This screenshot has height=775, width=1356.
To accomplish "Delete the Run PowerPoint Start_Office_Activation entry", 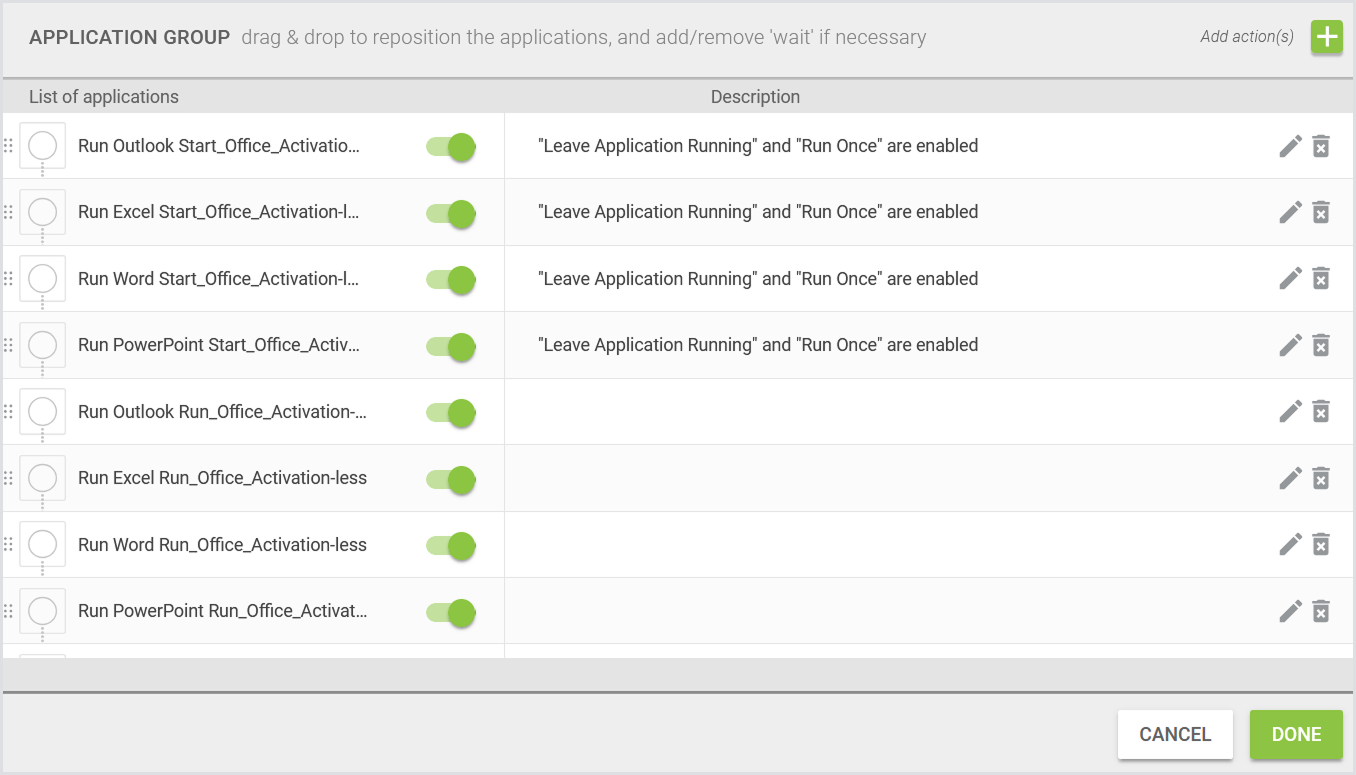I will [x=1321, y=345].
